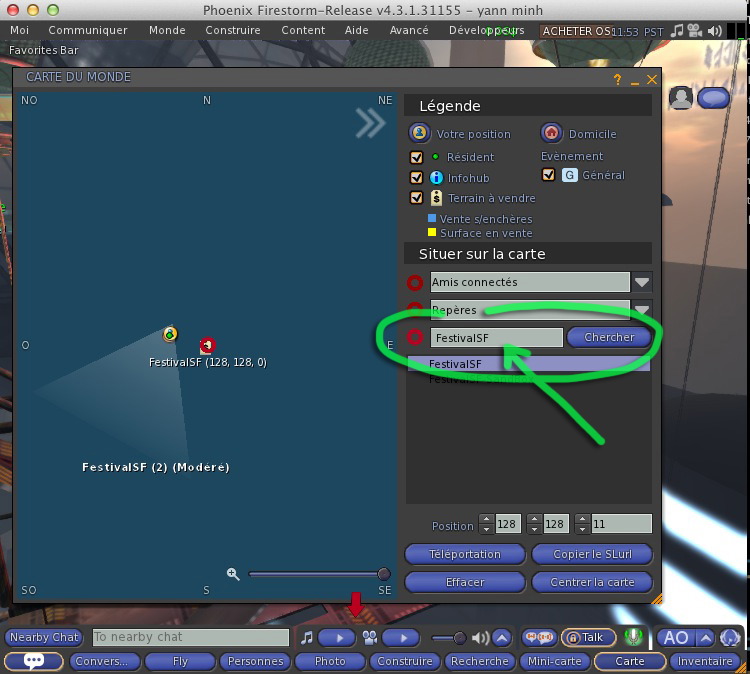Click the speech bubble button at bottom left

[33, 661]
